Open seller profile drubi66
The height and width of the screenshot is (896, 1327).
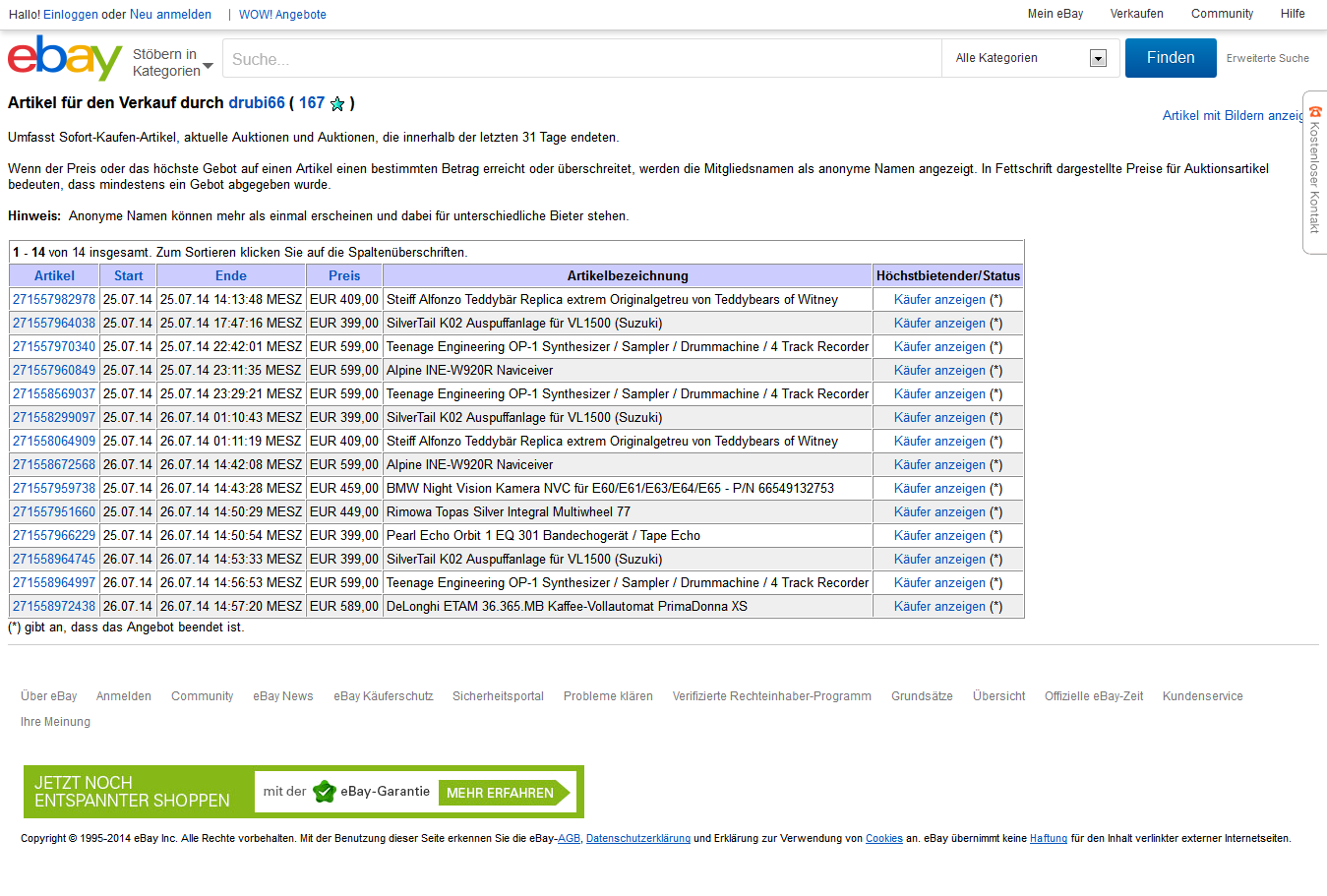point(257,102)
